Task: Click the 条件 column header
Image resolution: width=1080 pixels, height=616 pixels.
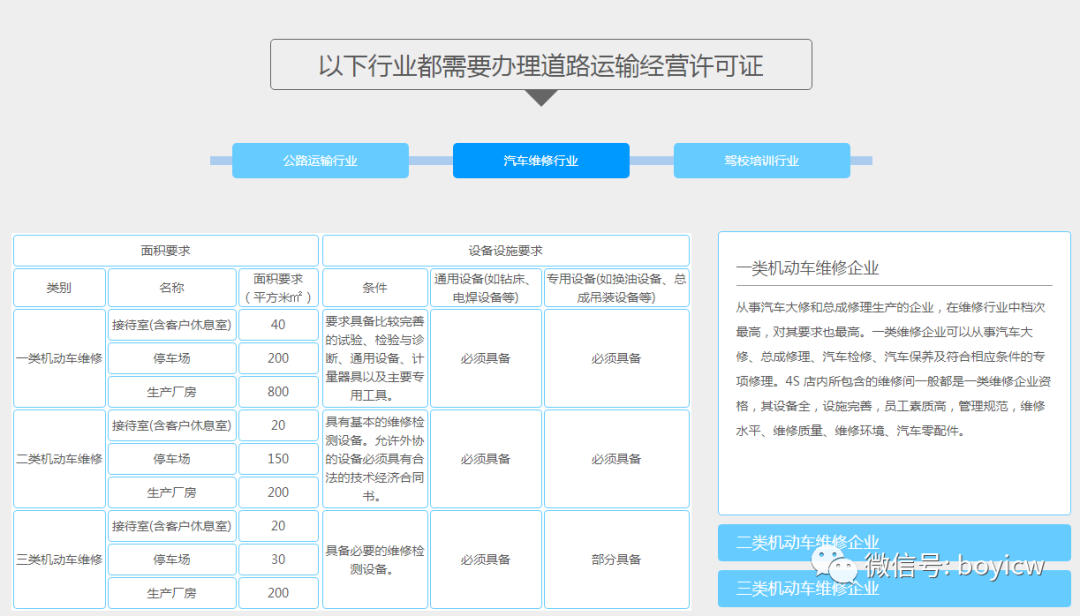Action: (x=375, y=287)
